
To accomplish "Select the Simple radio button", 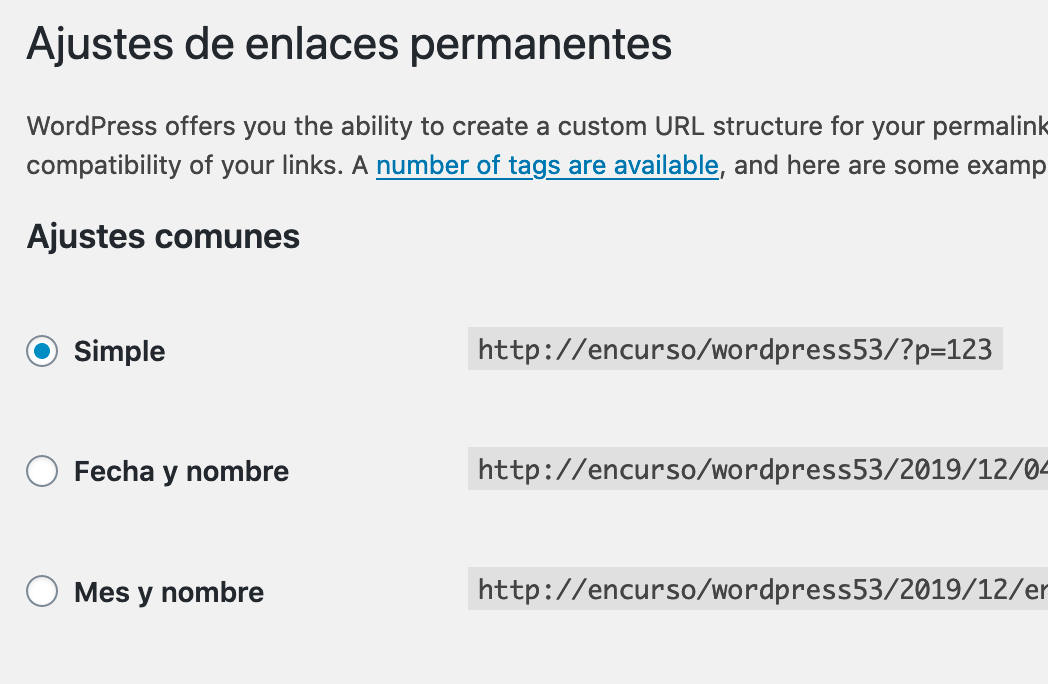I will 42,351.
